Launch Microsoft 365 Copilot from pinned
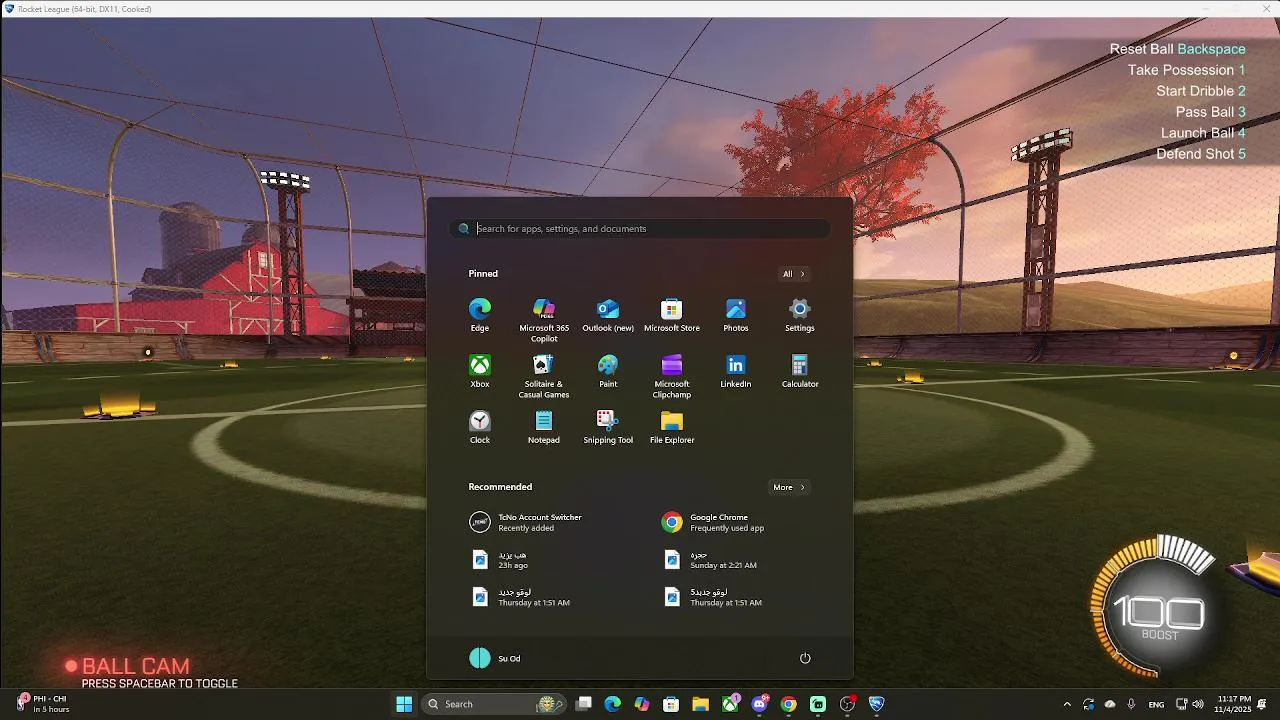 coord(544,320)
